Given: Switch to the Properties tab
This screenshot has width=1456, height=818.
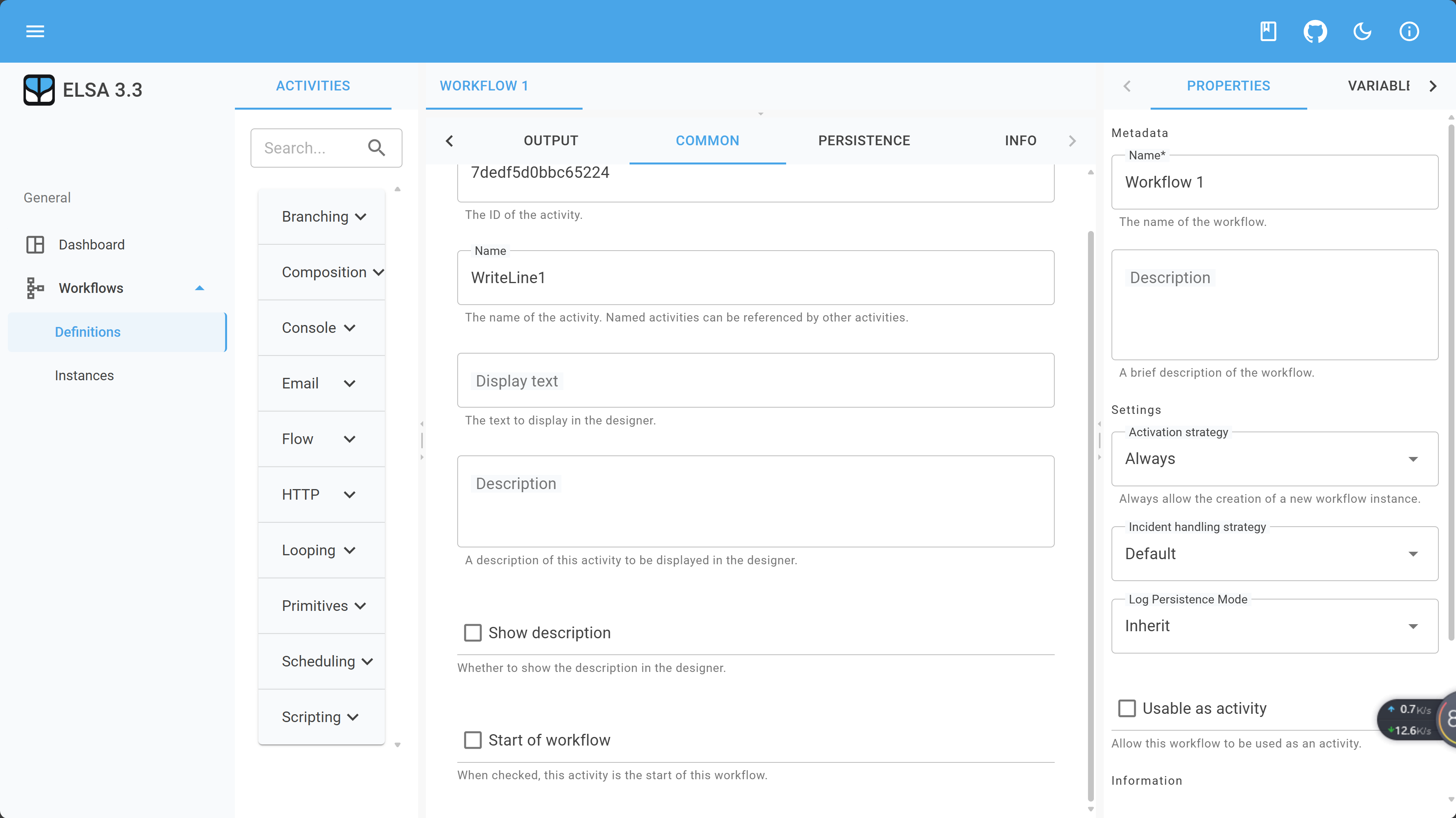Looking at the screenshot, I should coord(1228,86).
